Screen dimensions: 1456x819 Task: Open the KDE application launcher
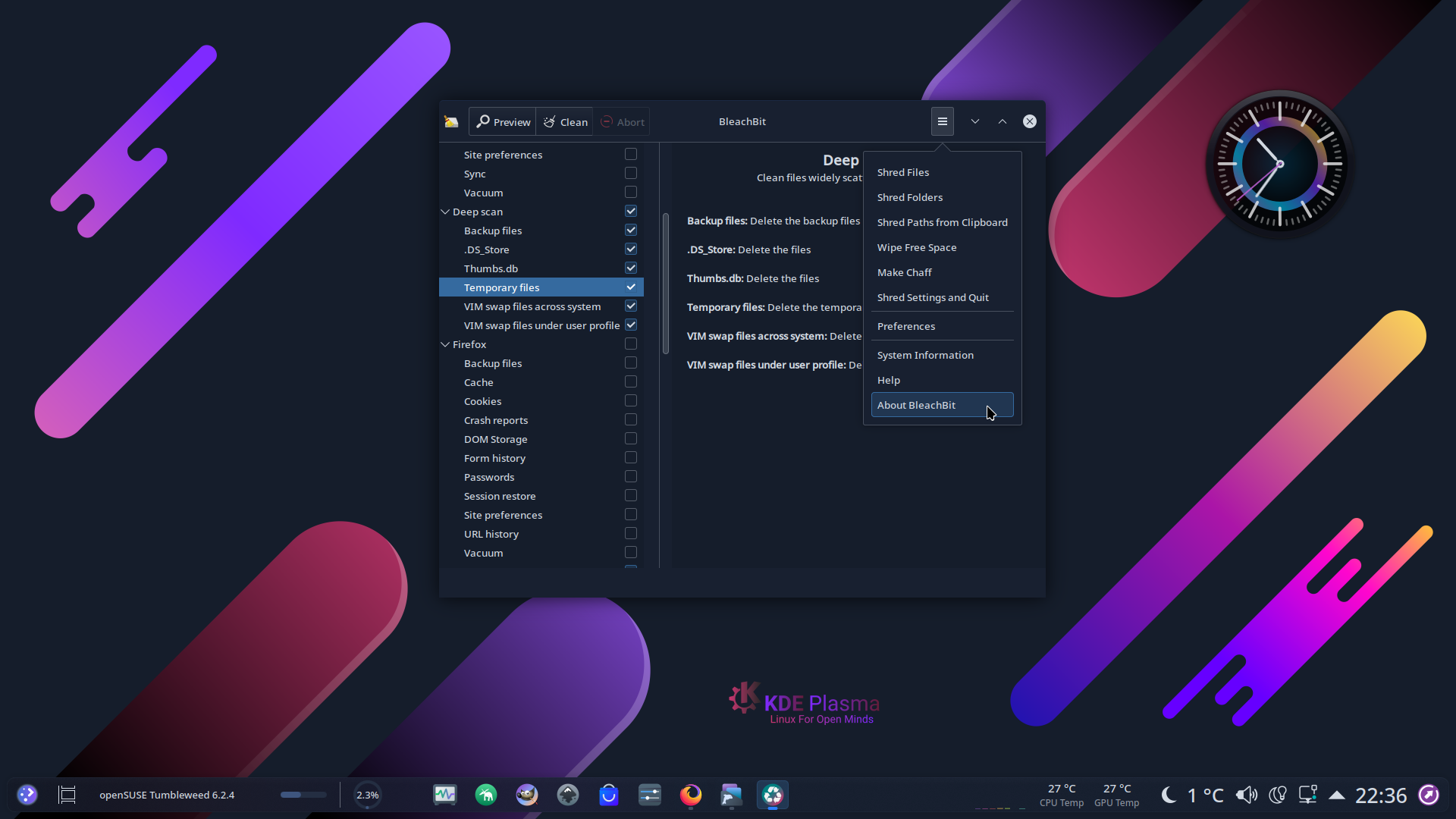[x=27, y=795]
